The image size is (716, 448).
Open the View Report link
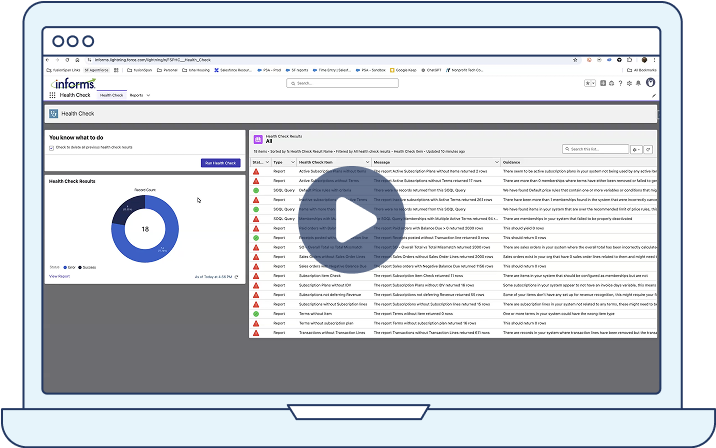59,276
